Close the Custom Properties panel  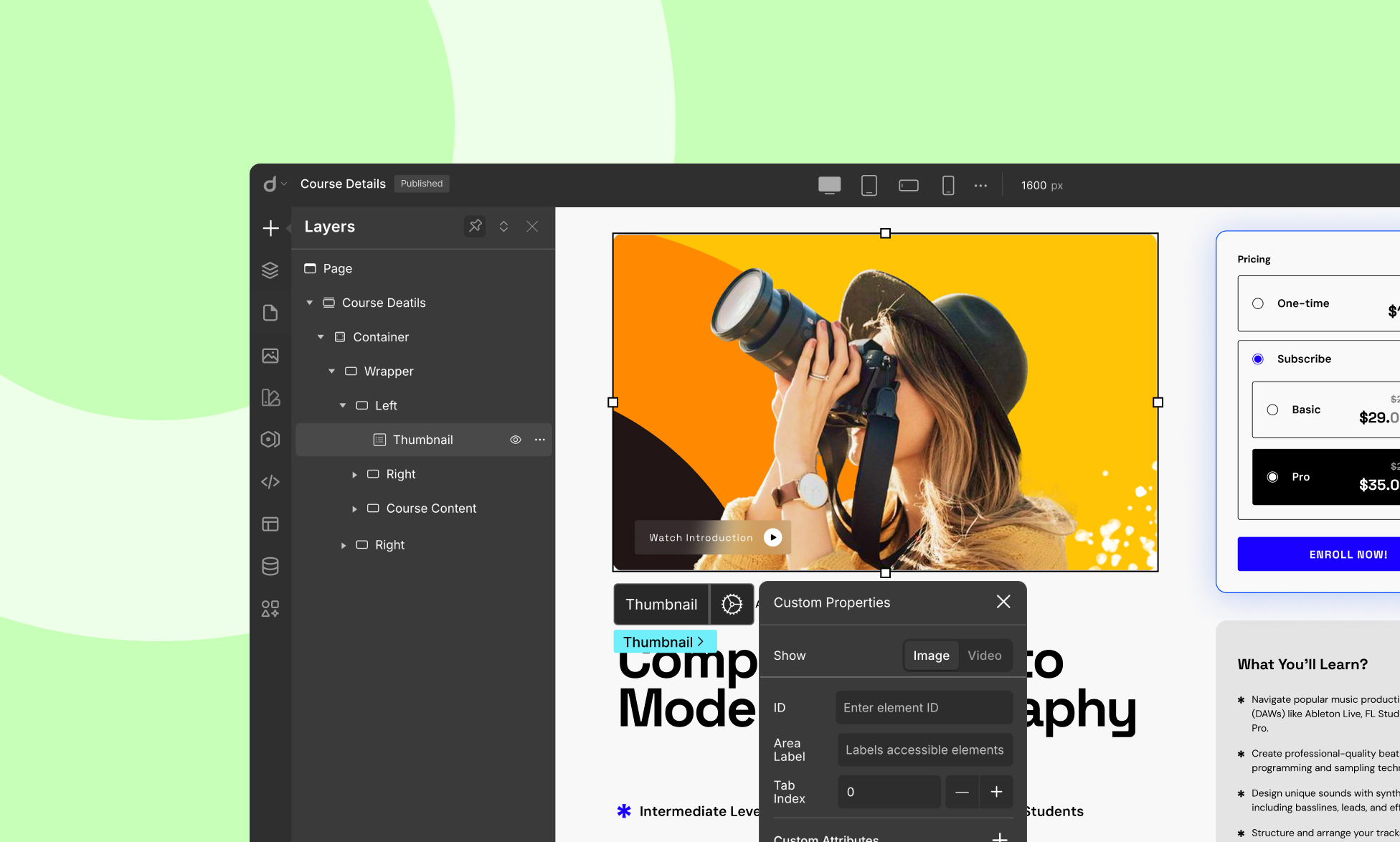(x=1003, y=602)
